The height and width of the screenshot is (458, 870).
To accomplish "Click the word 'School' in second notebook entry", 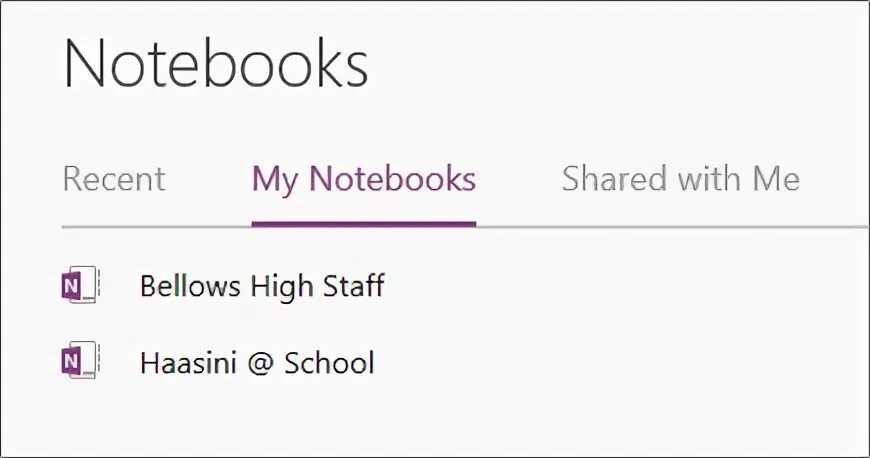I will [329, 362].
